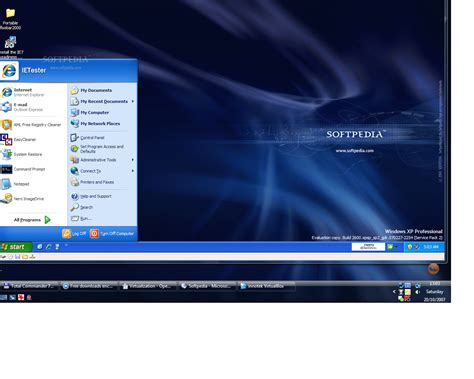Switch to Virtualization taskbar button
Screen dimensions: 474x379
(148, 286)
